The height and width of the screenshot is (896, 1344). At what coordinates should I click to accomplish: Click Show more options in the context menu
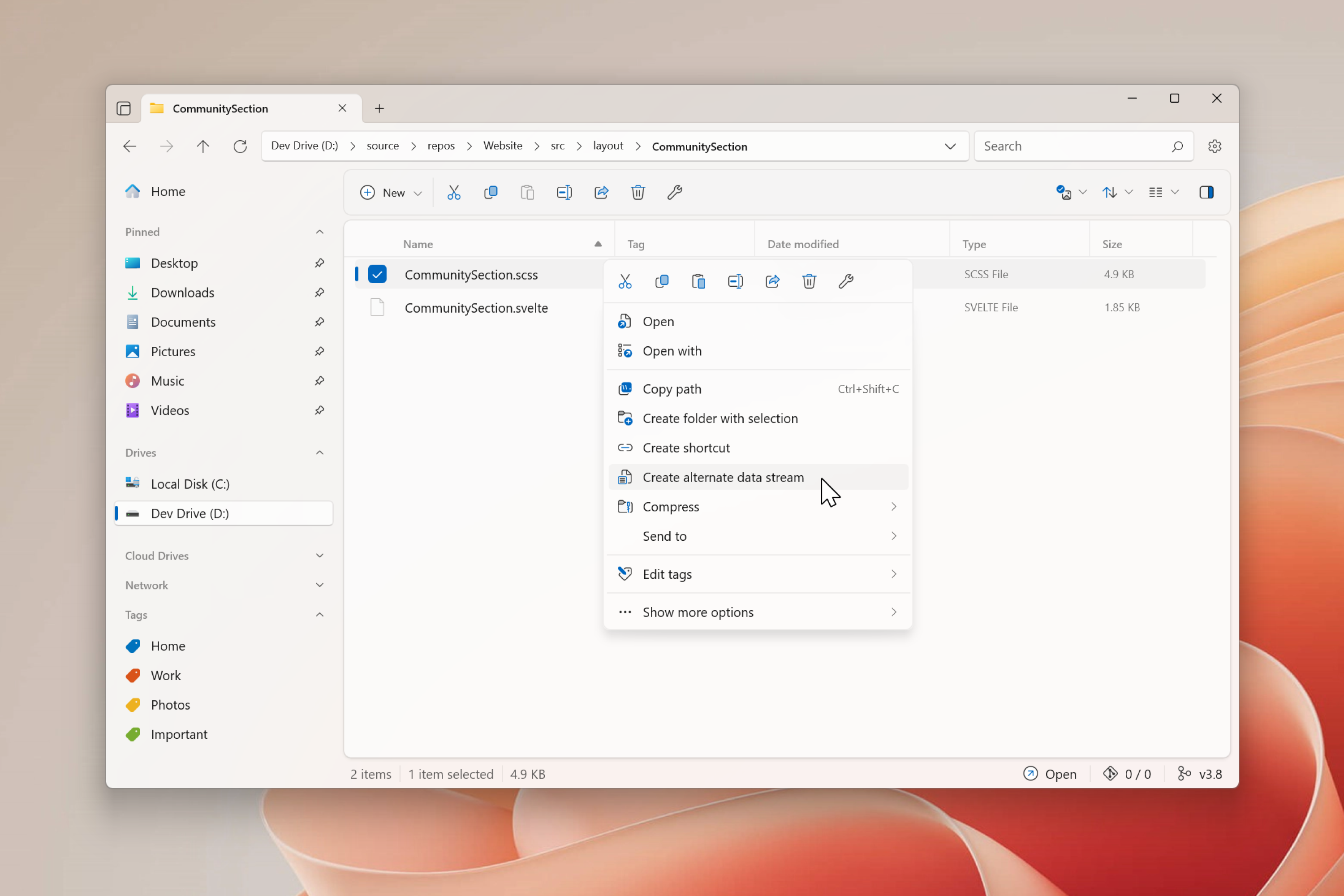point(698,612)
